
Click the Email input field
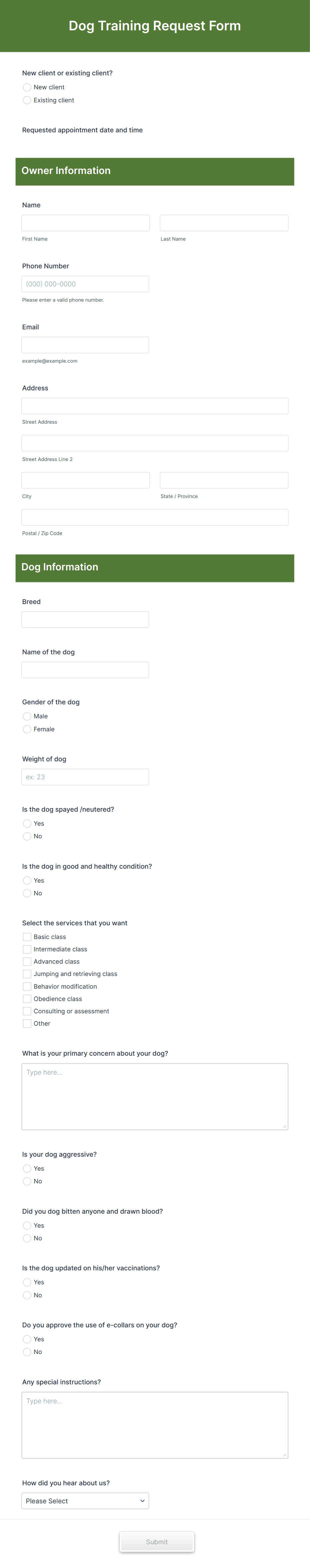pos(85,345)
